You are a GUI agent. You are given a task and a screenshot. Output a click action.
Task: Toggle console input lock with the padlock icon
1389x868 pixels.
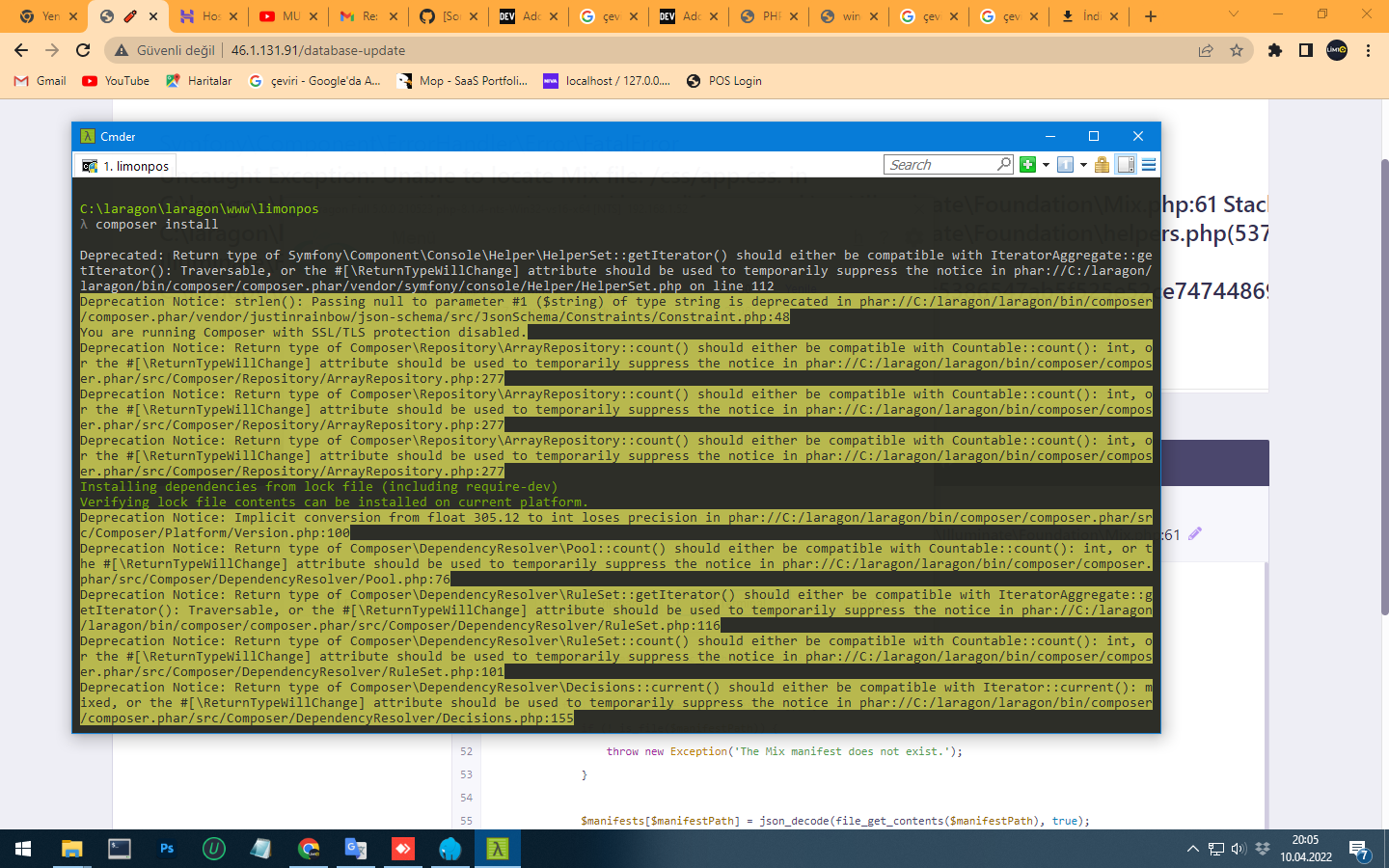(1102, 164)
